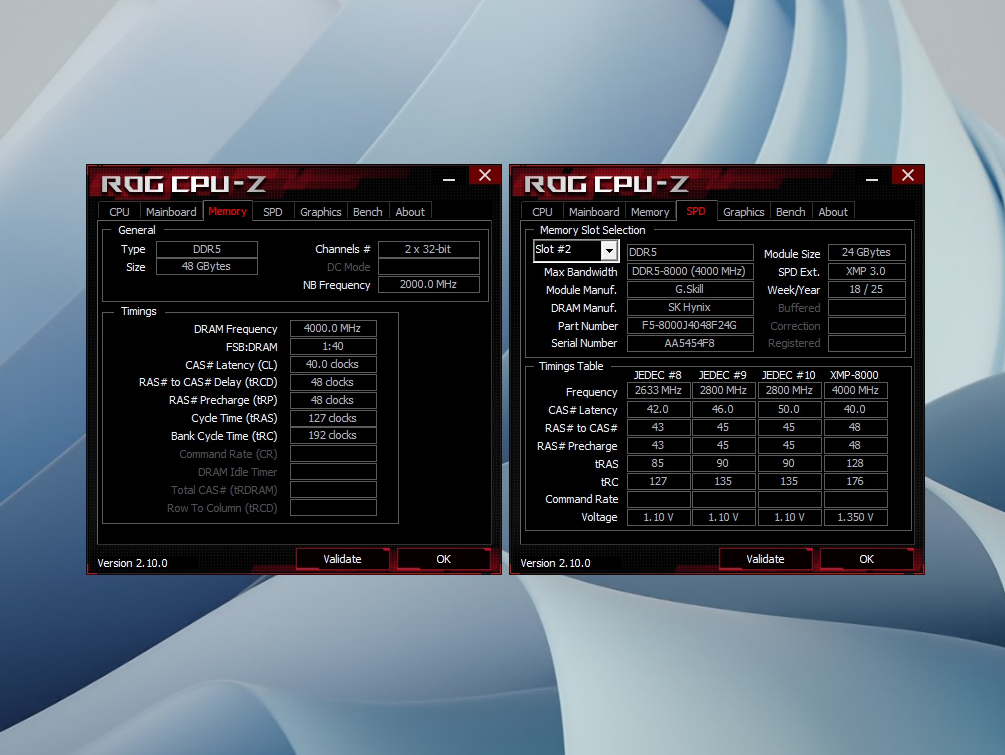Open SPD tab in left window

click(272, 212)
